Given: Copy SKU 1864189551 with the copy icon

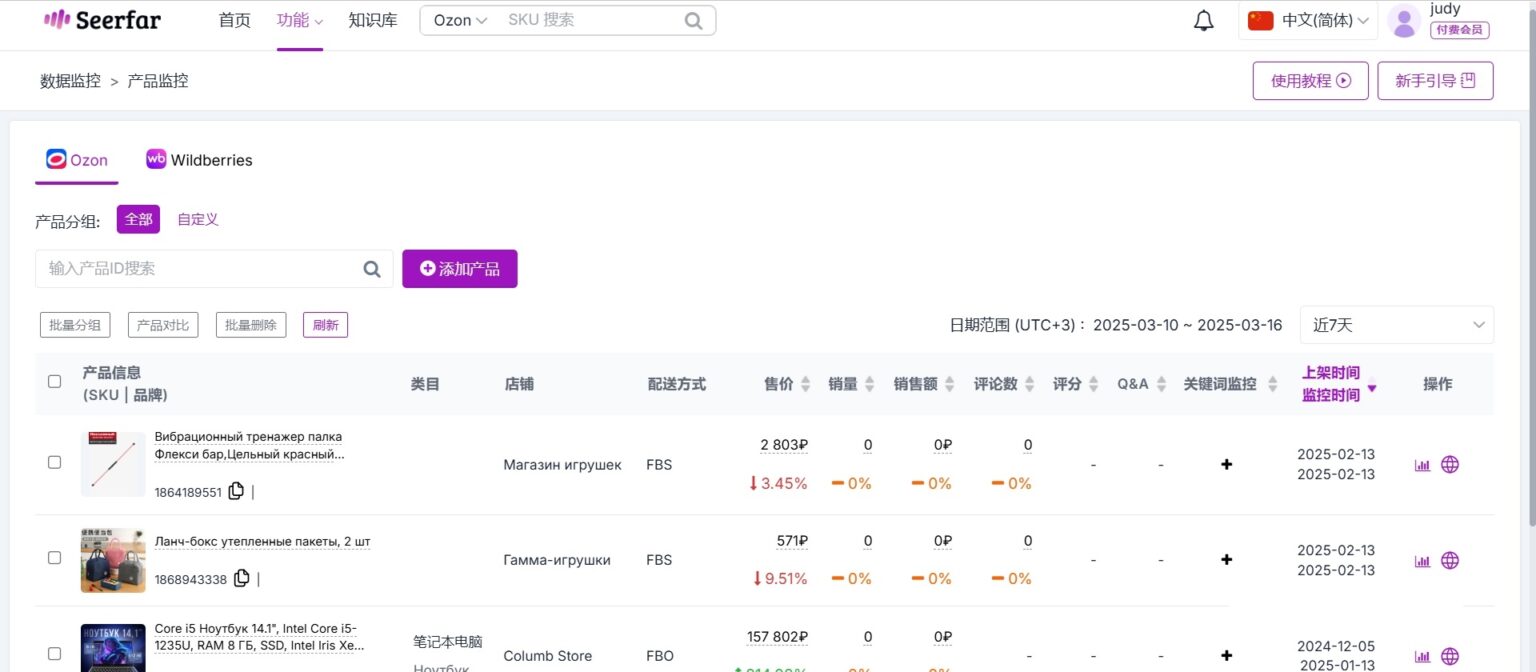Looking at the screenshot, I should (x=236, y=491).
